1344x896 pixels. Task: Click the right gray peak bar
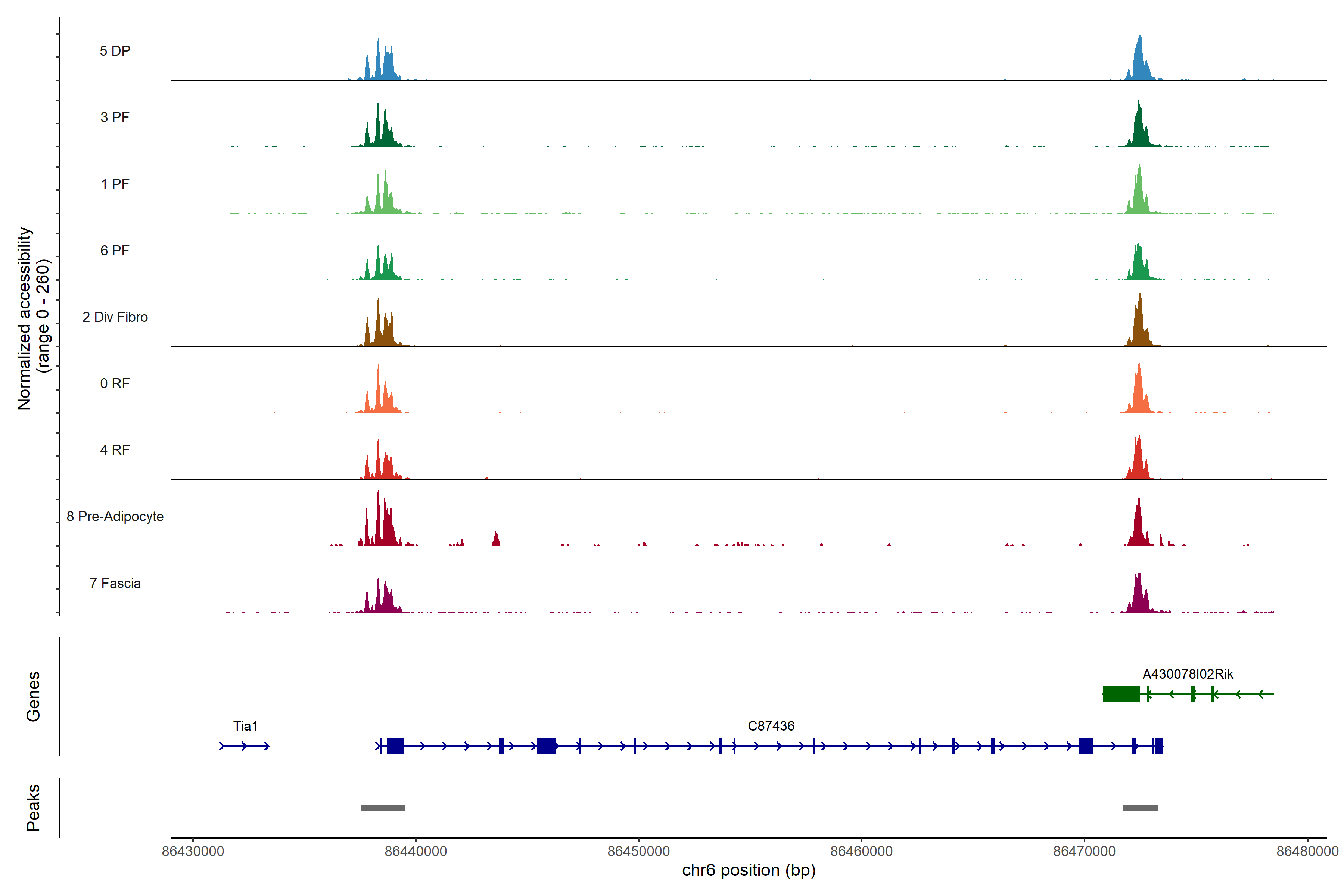[x=1140, y=808]
